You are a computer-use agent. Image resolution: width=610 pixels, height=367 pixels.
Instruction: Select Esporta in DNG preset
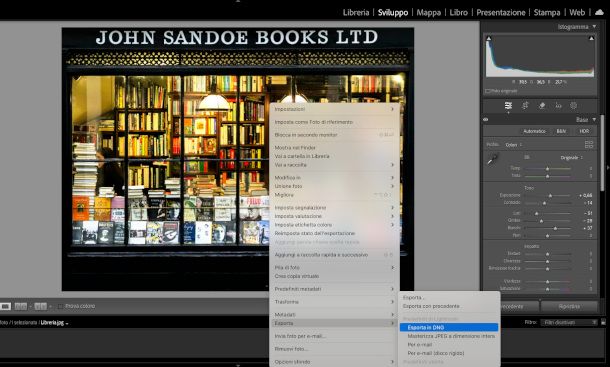click(x=449, y=328)
